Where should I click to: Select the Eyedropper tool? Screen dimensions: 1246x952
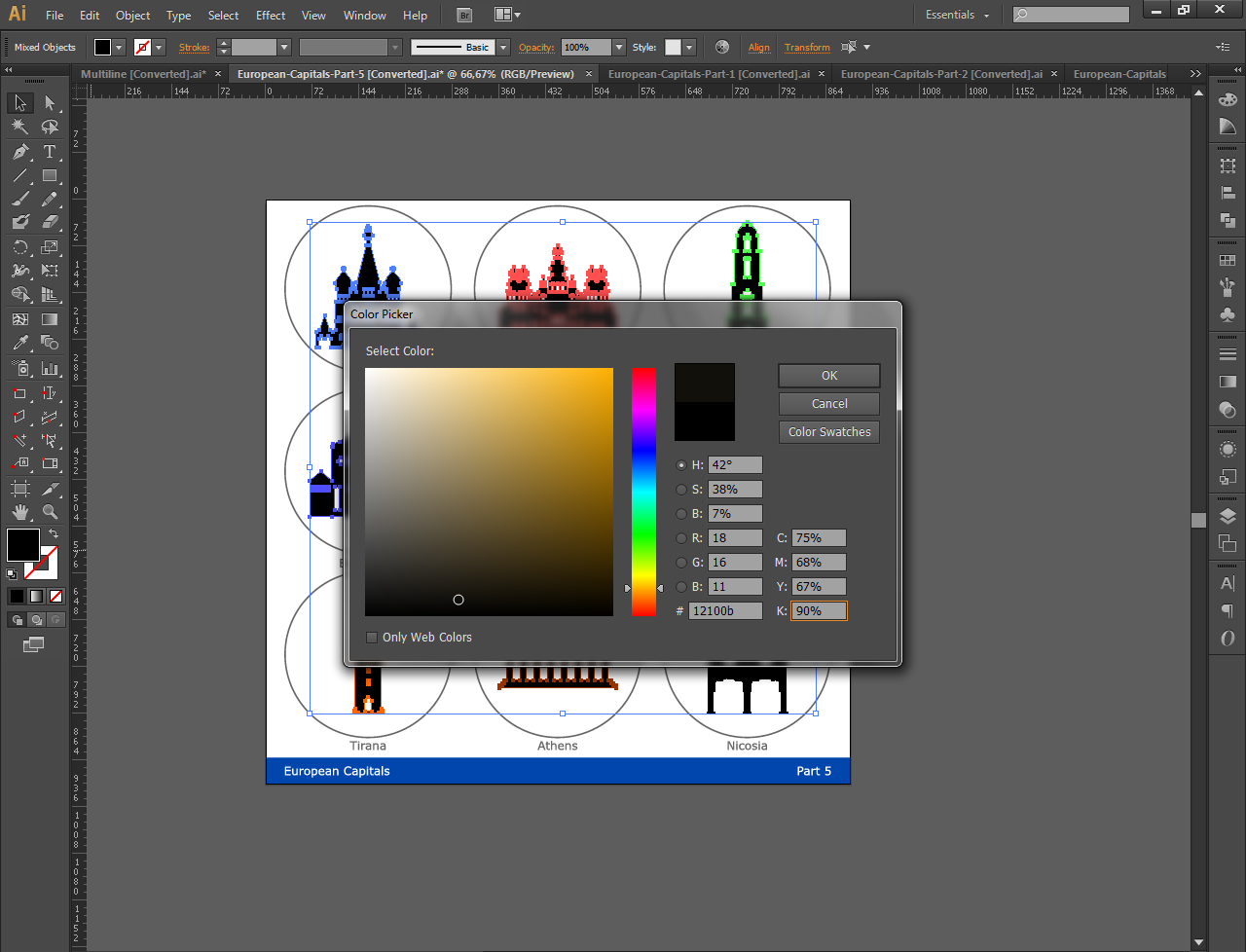[19, 343]
